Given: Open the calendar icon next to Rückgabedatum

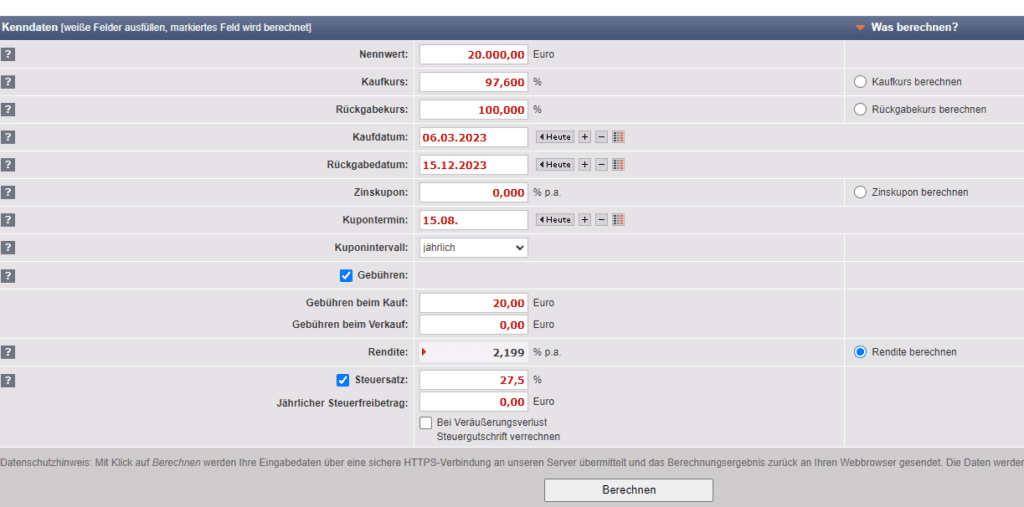Looking at the screenshot, I should [618, 164].
